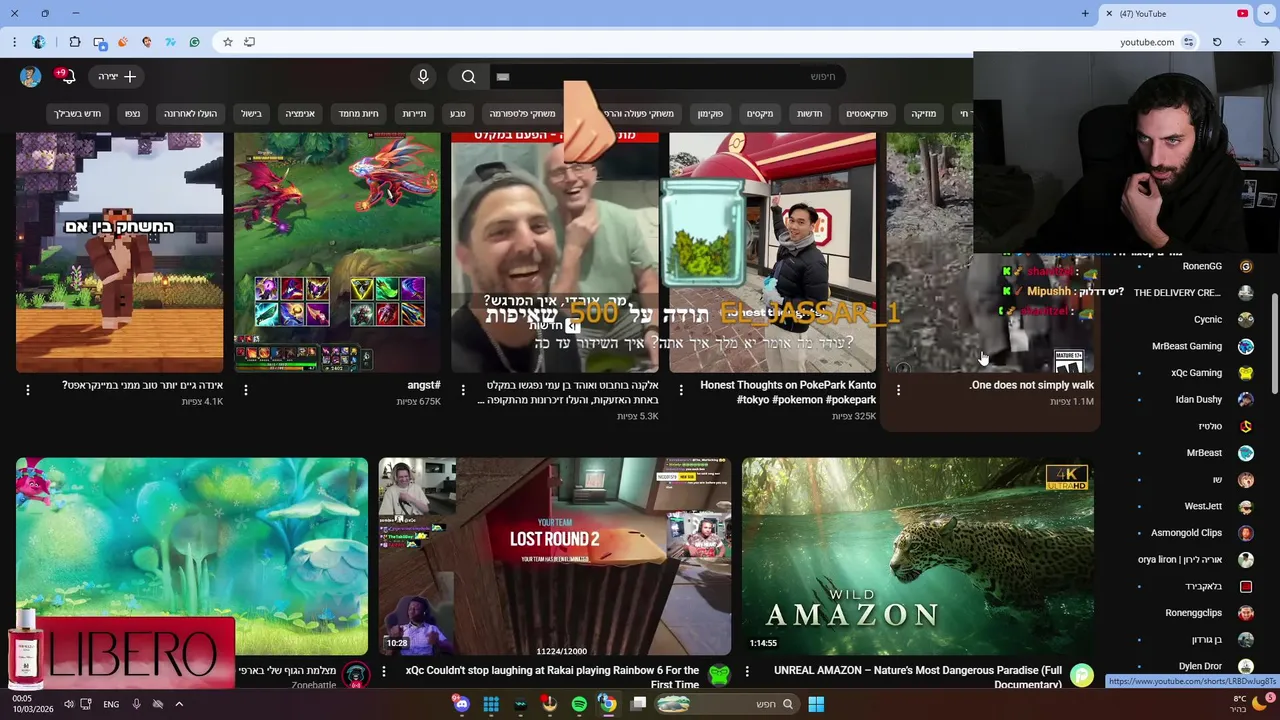Click the YouTube search magnifier button
1280x720 pixels.
[468, 77]
